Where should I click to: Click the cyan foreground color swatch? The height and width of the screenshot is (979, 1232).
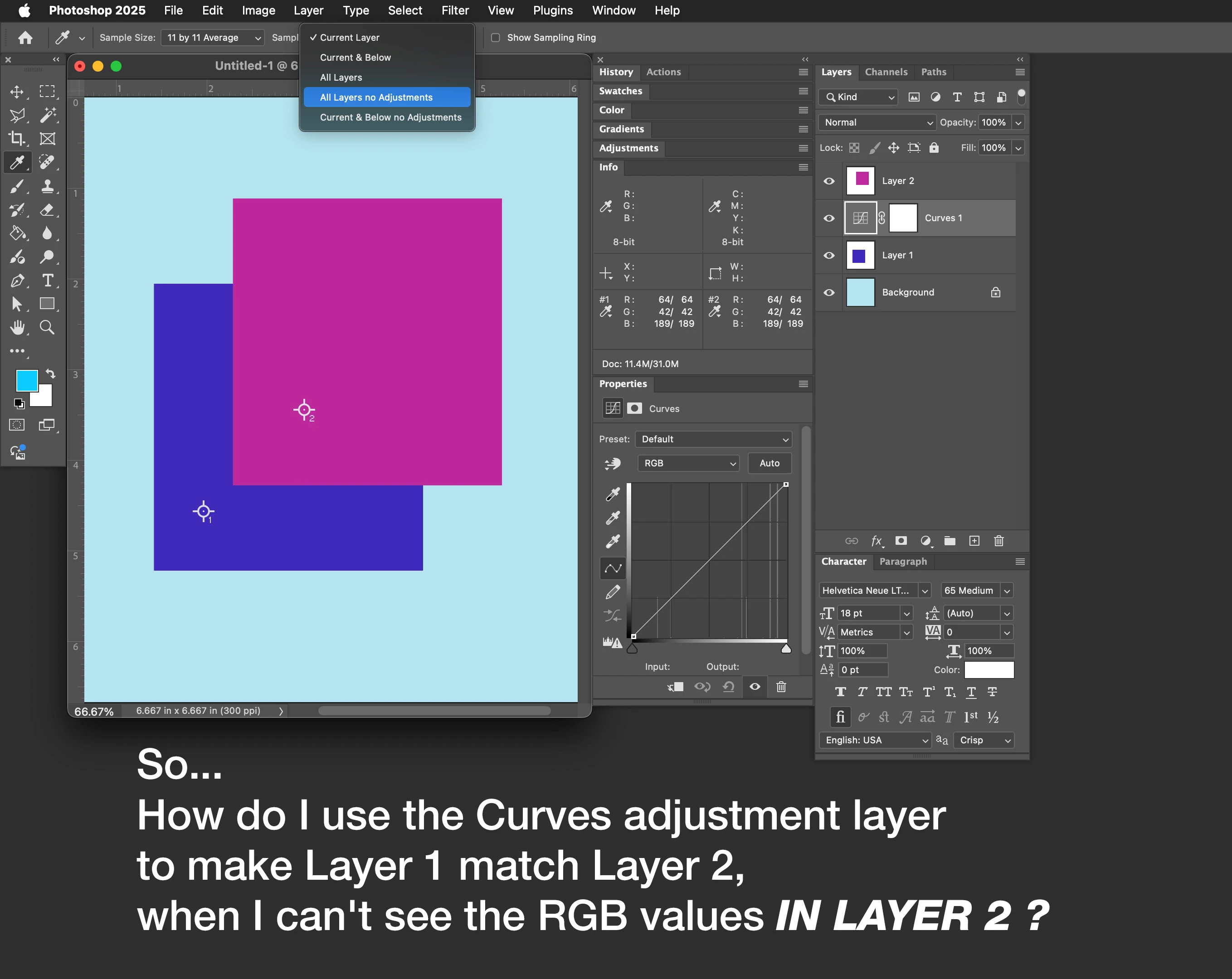coord(26,380)
